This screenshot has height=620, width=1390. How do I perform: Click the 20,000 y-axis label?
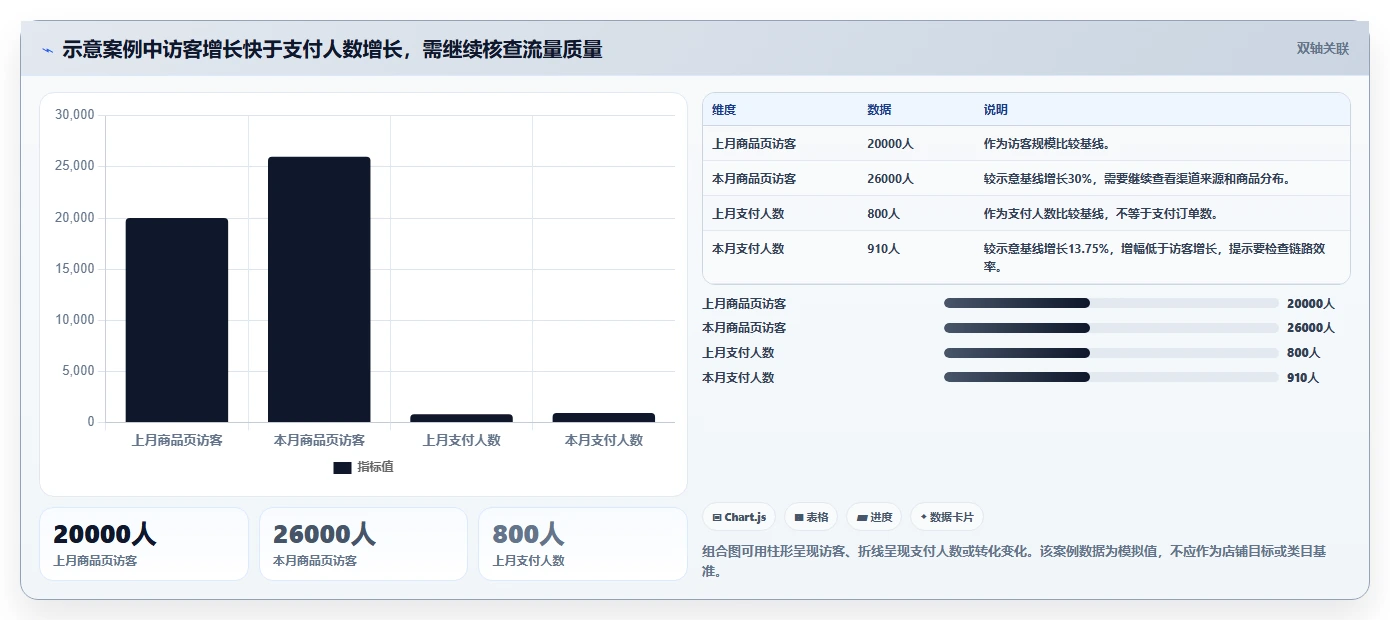75,218
